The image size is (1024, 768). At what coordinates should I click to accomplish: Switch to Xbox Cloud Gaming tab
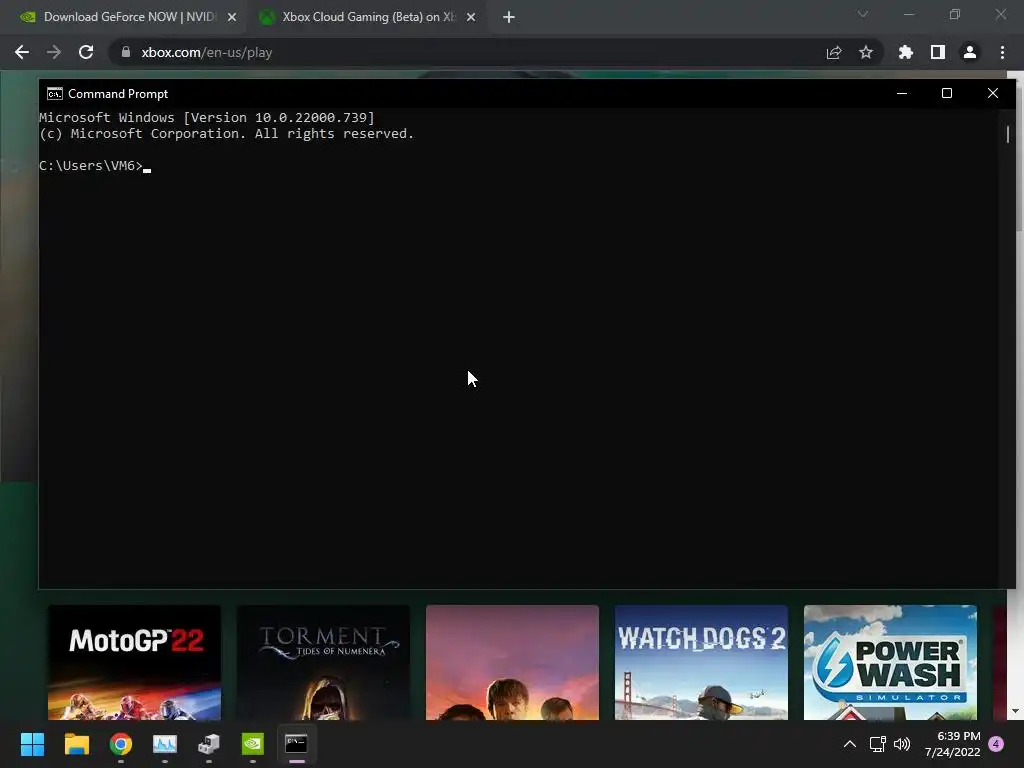[x=366, y=17]
